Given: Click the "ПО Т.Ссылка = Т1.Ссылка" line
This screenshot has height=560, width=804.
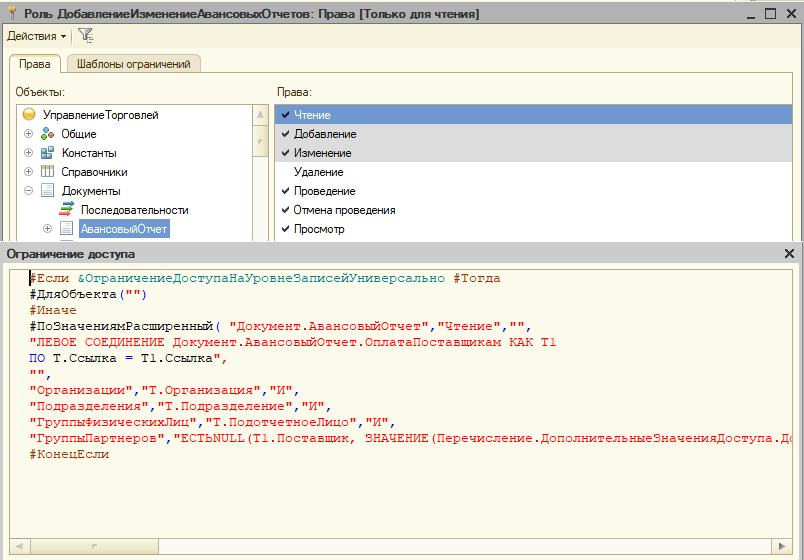Looking at the screenshot, I should [128, 358].
